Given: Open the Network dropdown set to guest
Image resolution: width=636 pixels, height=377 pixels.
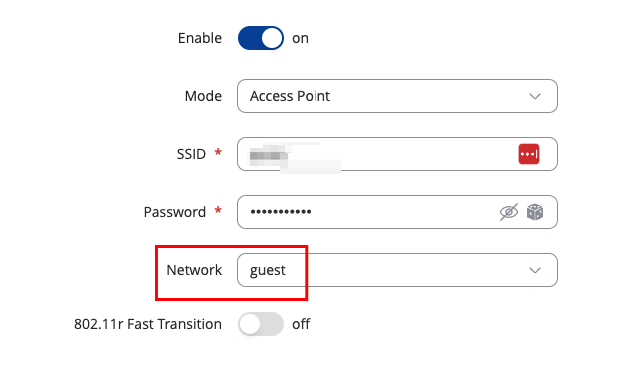Looking at the screenshot, I should pyautogui.click(x=398, y=270).
